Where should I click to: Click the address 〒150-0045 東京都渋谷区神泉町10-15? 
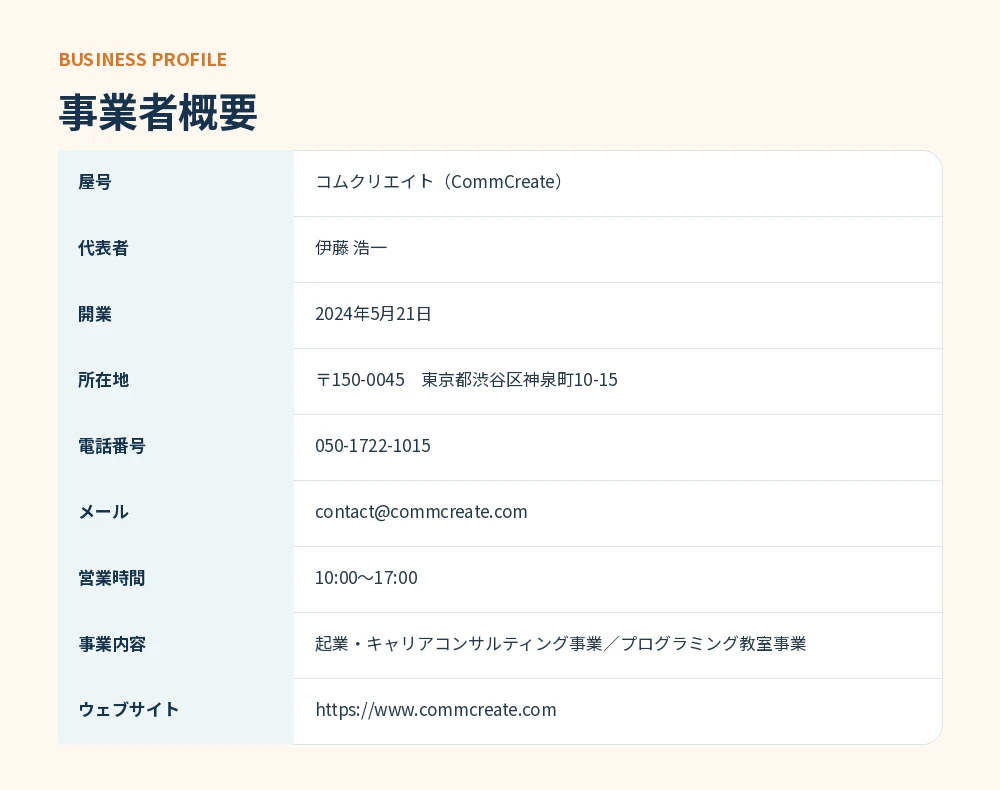click(x=466, y=379)
